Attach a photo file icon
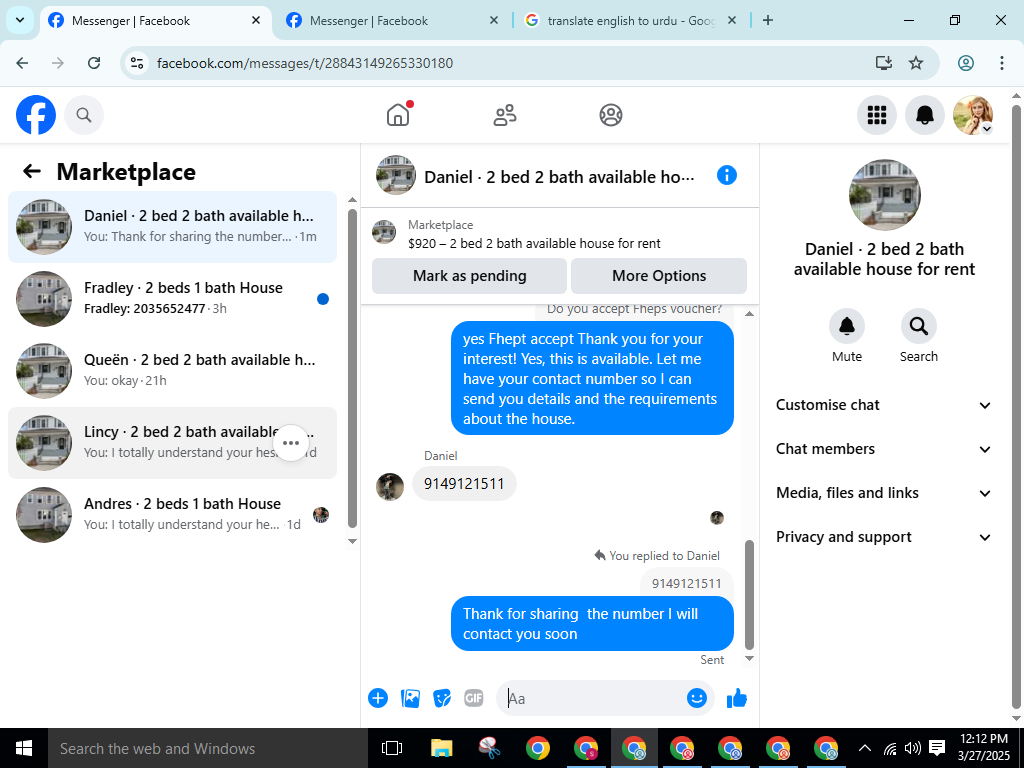 pyautogui.click(x=410, y=698)
